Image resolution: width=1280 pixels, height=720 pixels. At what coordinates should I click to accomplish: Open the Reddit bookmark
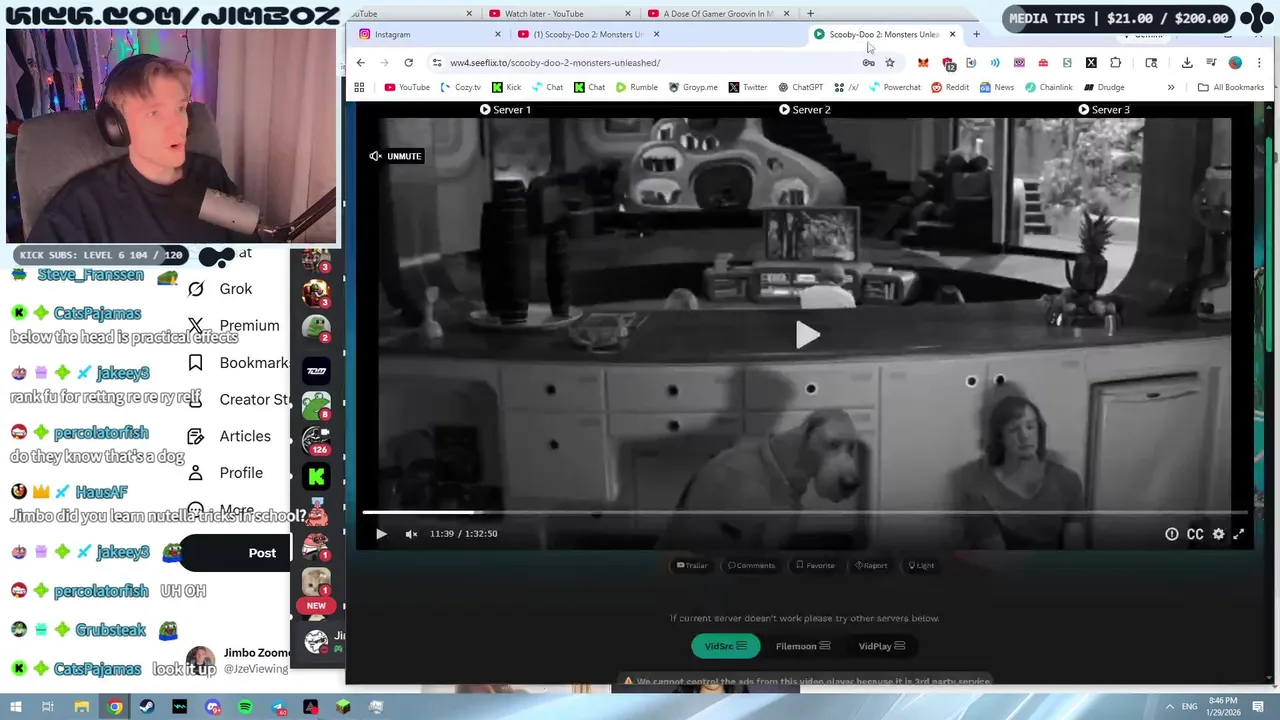(x=950, y=87)
